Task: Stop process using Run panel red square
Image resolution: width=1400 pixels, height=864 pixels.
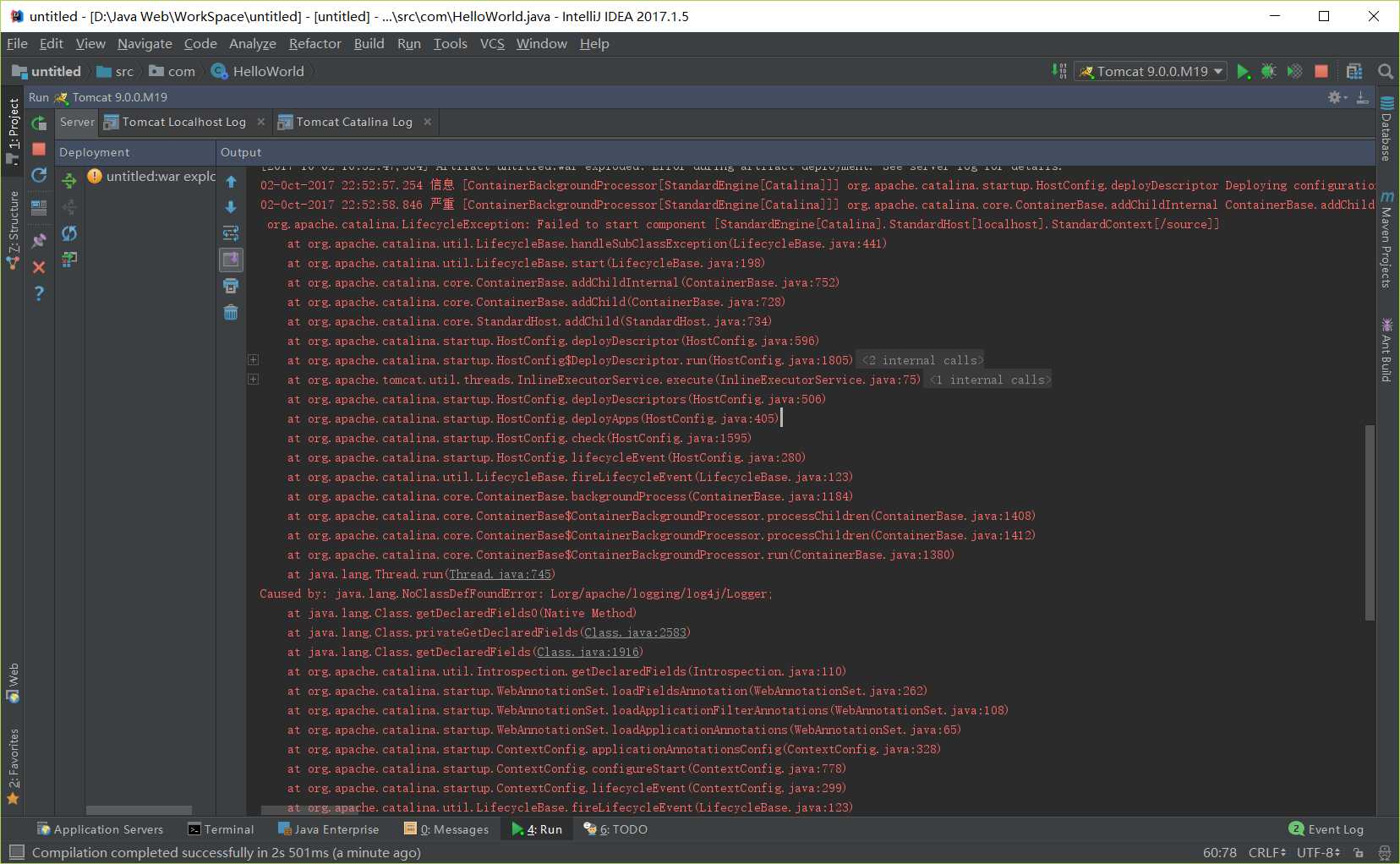Action: tap(39, 149)
